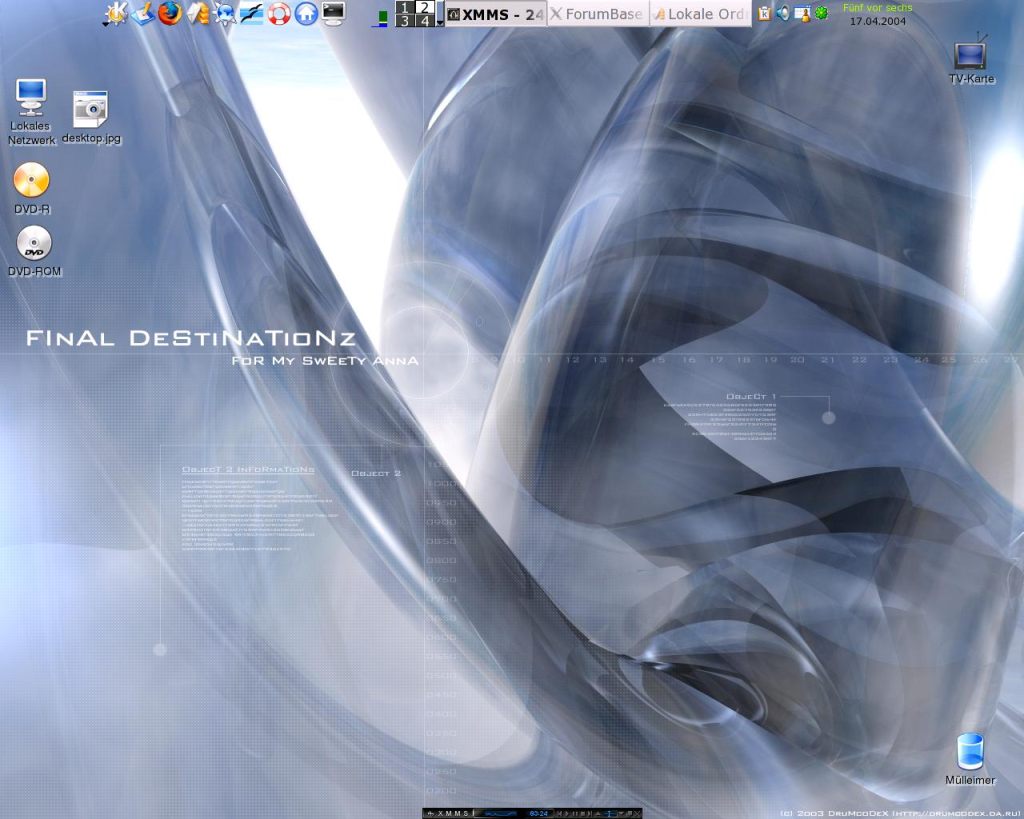Open the volume speaker tray icon
This screenshot has width=1024, height=819.
(x=783, y=13)
